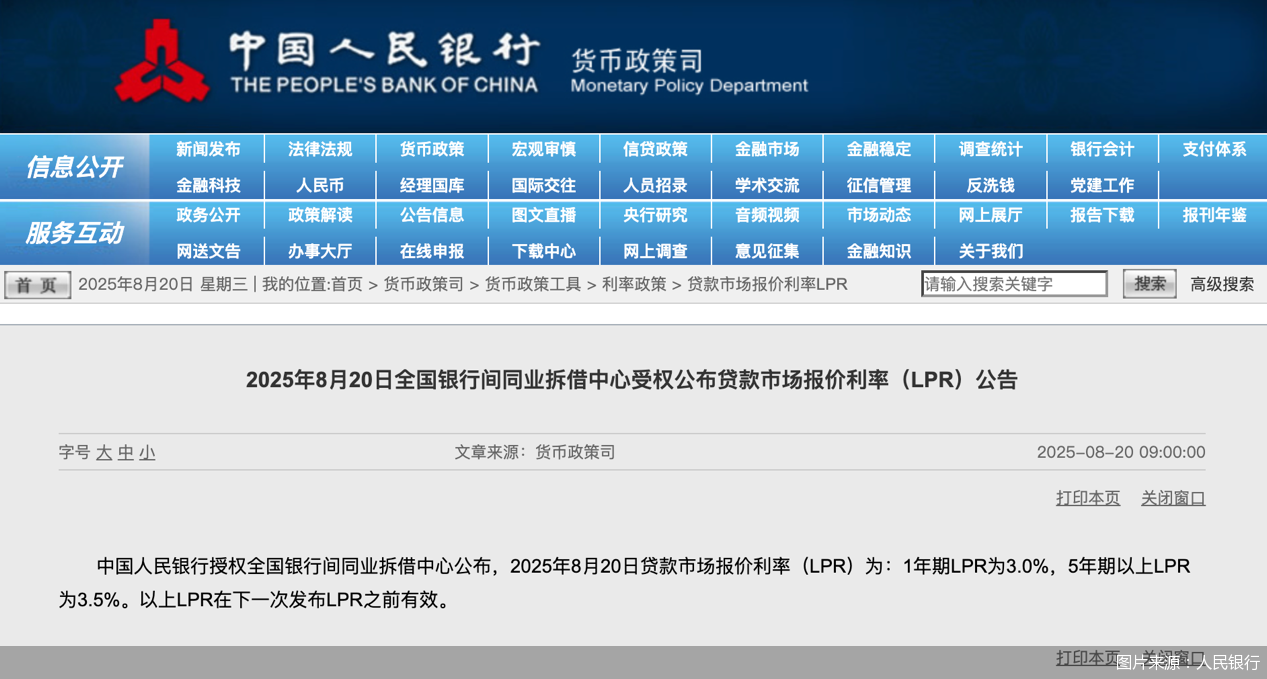The height and width of the screenshot is (679, 1267).
Task: Click the 信息公开 section header
Action: (74, 167)
